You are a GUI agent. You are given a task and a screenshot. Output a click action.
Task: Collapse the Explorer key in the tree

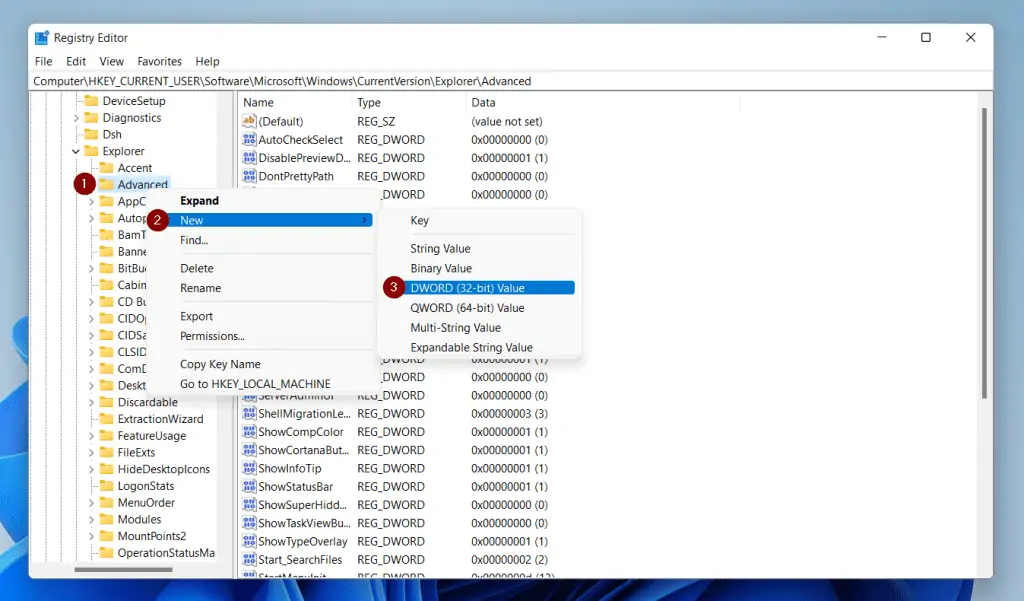coord(74,150)
